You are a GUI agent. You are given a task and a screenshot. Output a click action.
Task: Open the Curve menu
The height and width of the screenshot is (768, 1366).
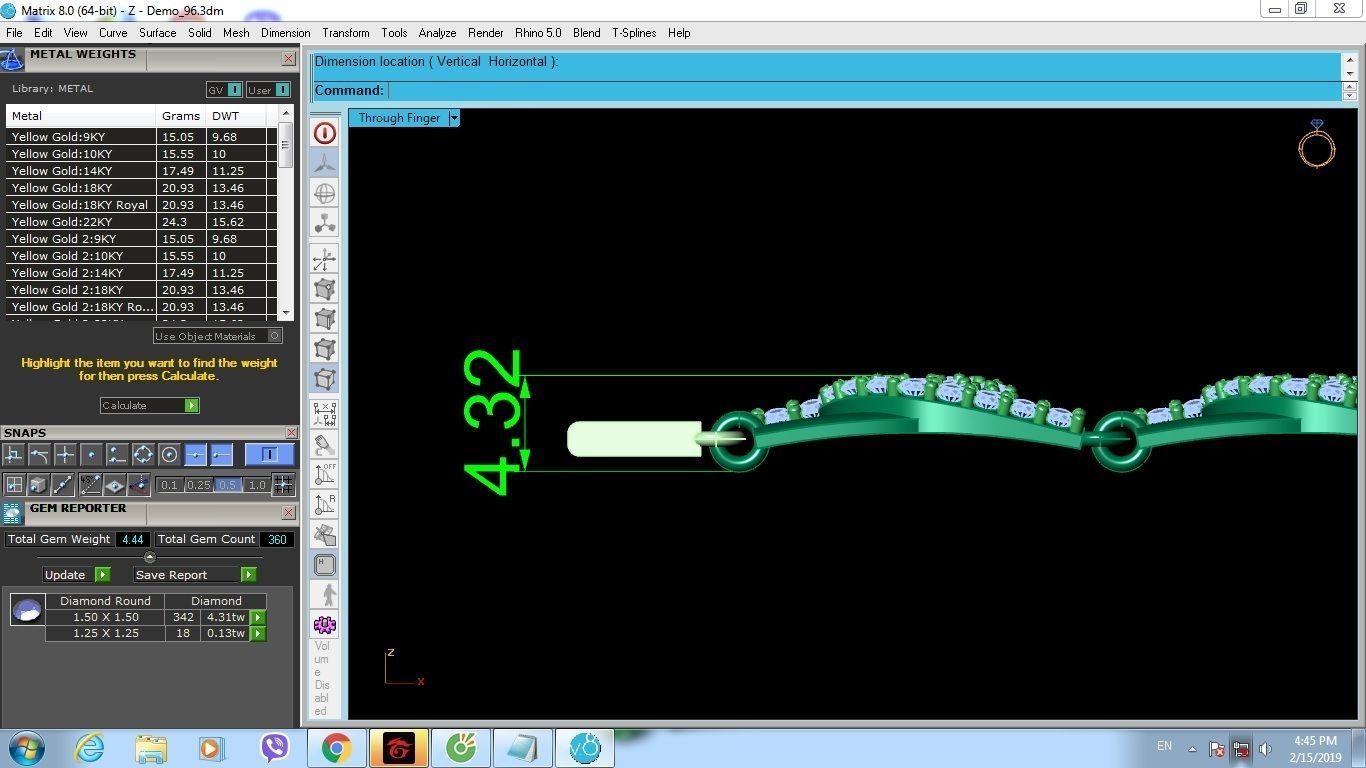point(113,33)
